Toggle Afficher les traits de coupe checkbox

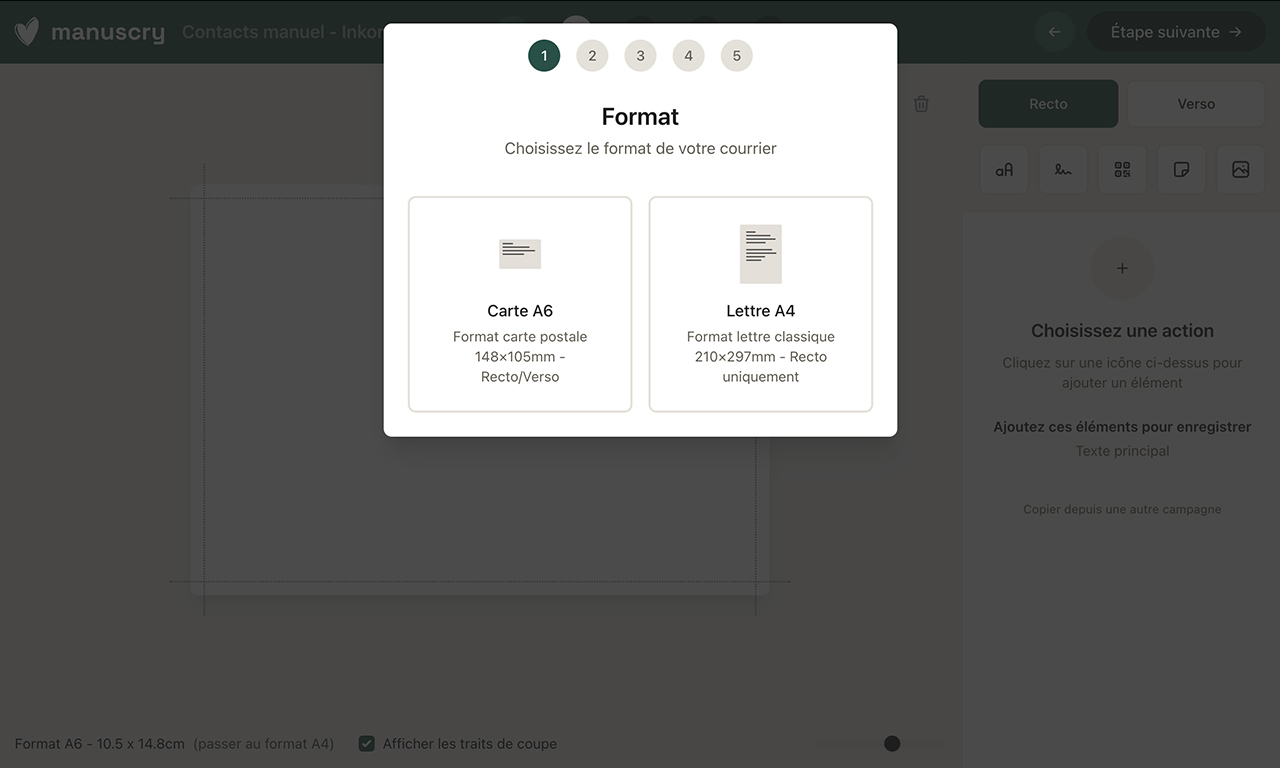(x=367, y=743)
